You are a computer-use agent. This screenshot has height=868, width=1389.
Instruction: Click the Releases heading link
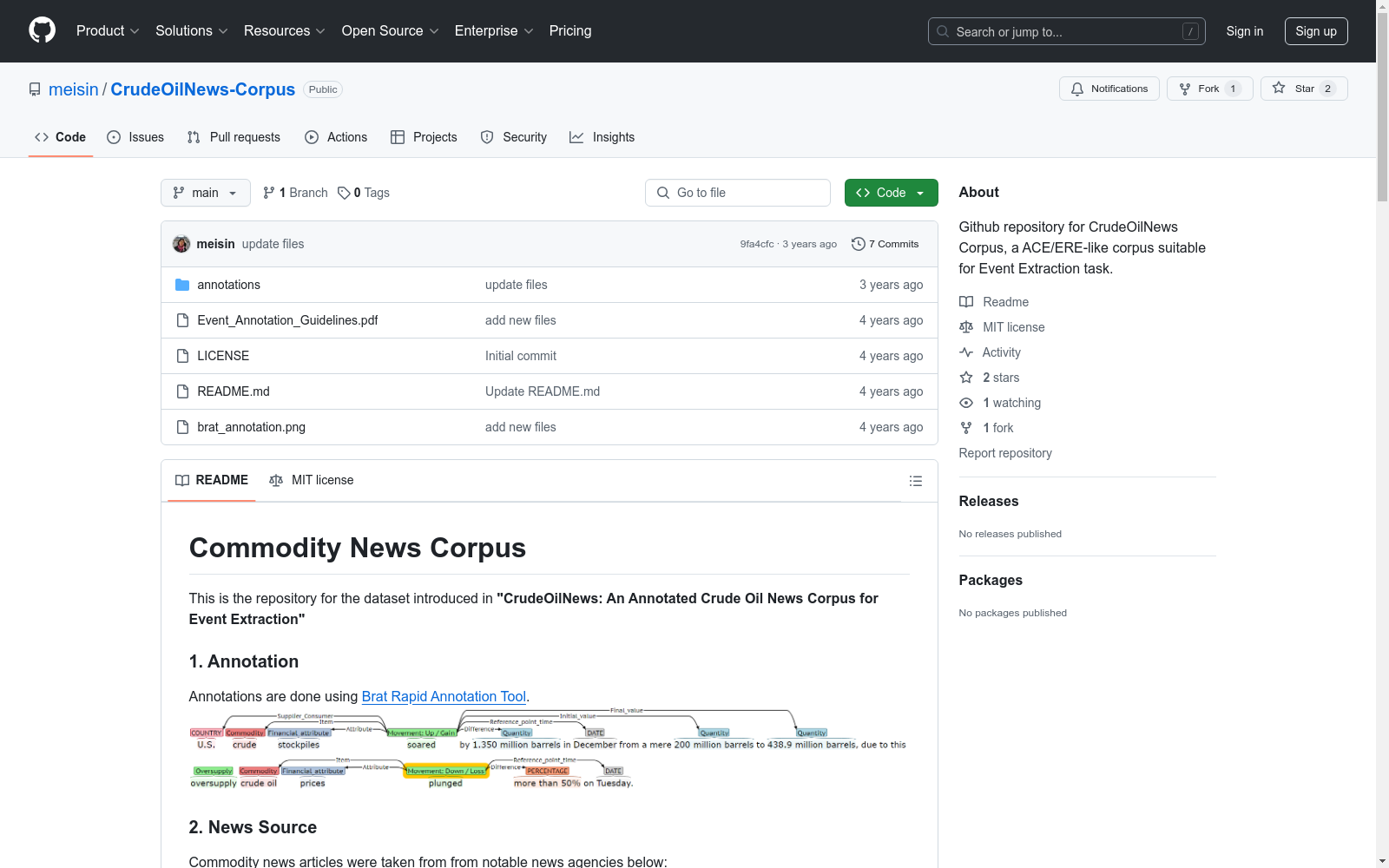coord(989,501)
